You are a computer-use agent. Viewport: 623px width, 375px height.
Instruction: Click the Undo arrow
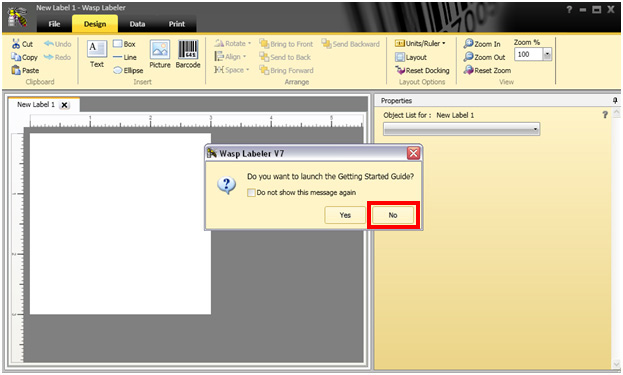pyautogui.click(x=58, y=44)
